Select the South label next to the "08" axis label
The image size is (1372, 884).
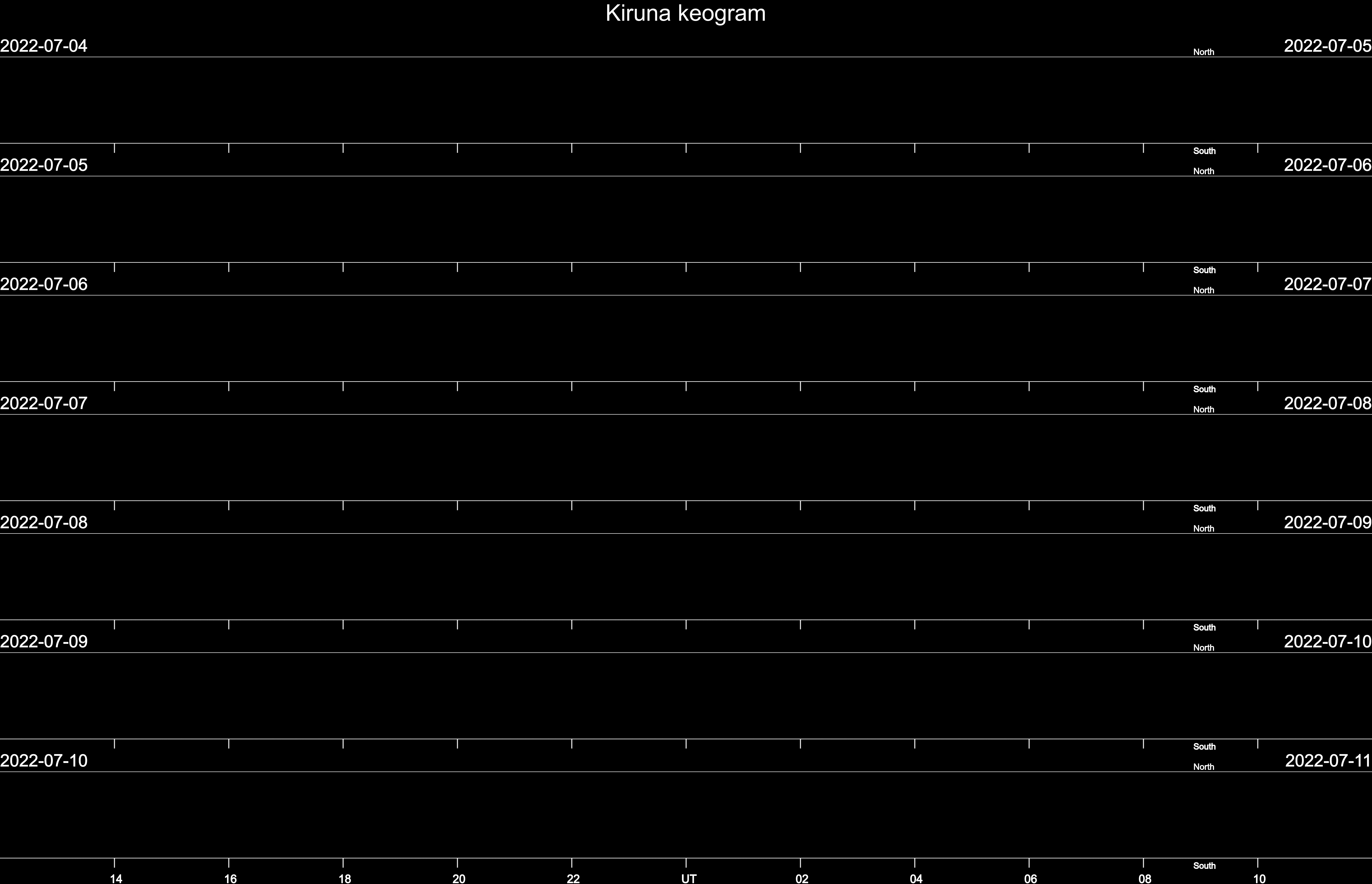pos(1205,866)
